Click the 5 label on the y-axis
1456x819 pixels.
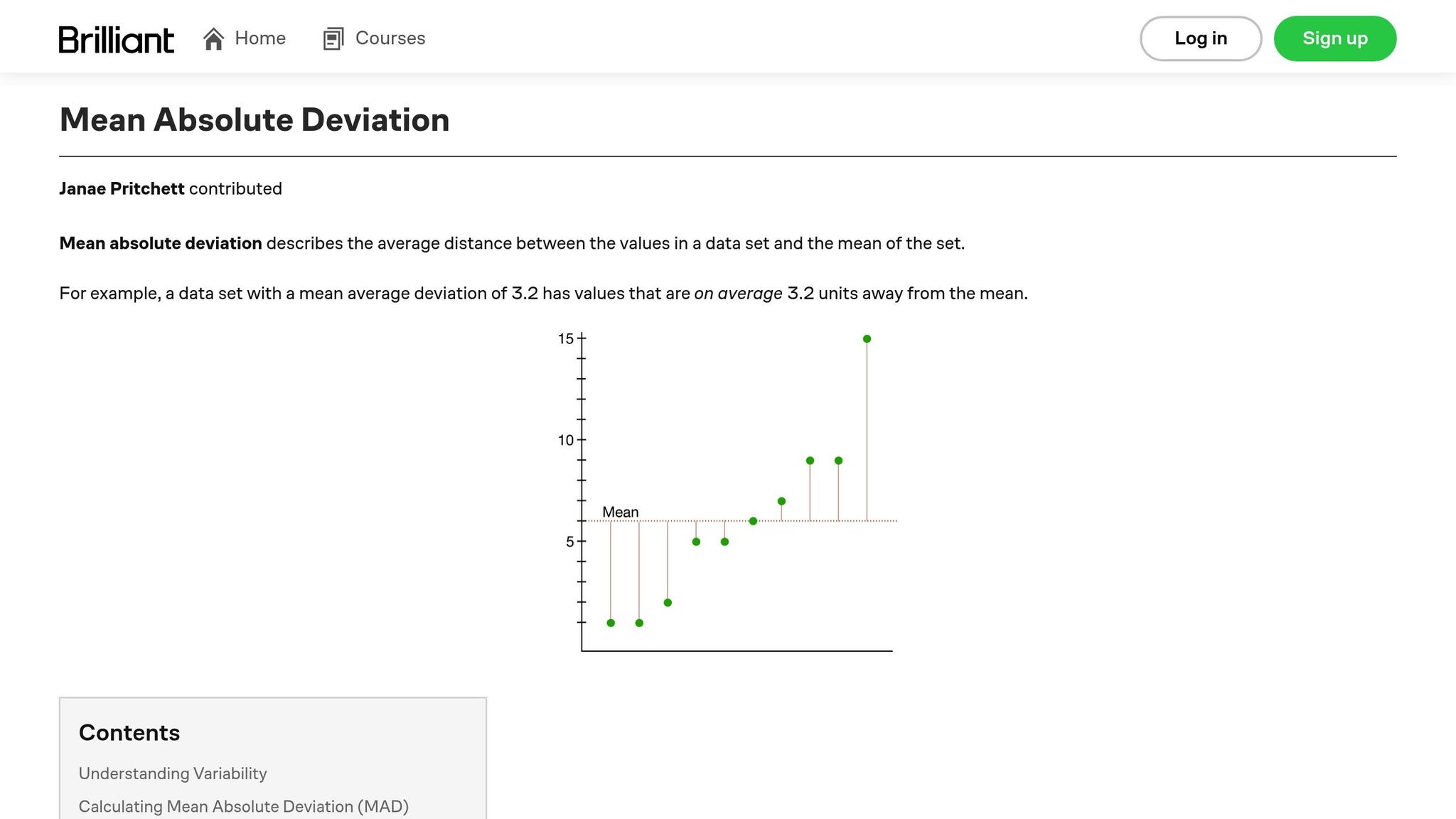pyautogui.click(x=569, y=542)
